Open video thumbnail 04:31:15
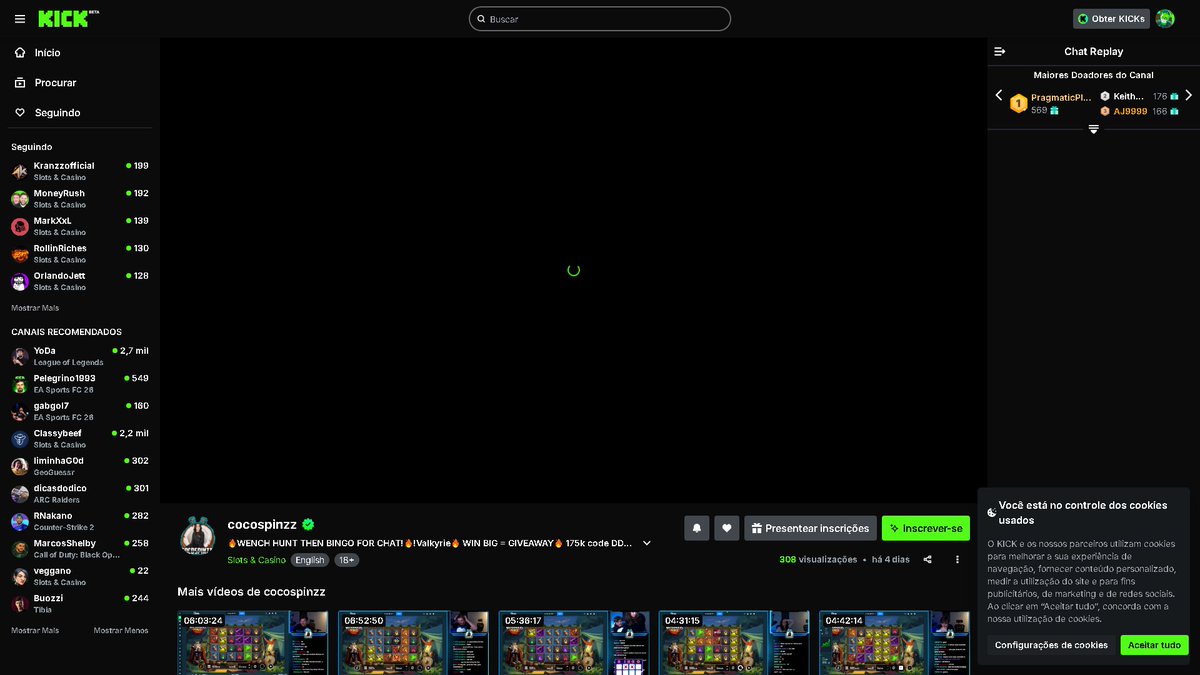 pyautogui.click(x=734, y=643)
